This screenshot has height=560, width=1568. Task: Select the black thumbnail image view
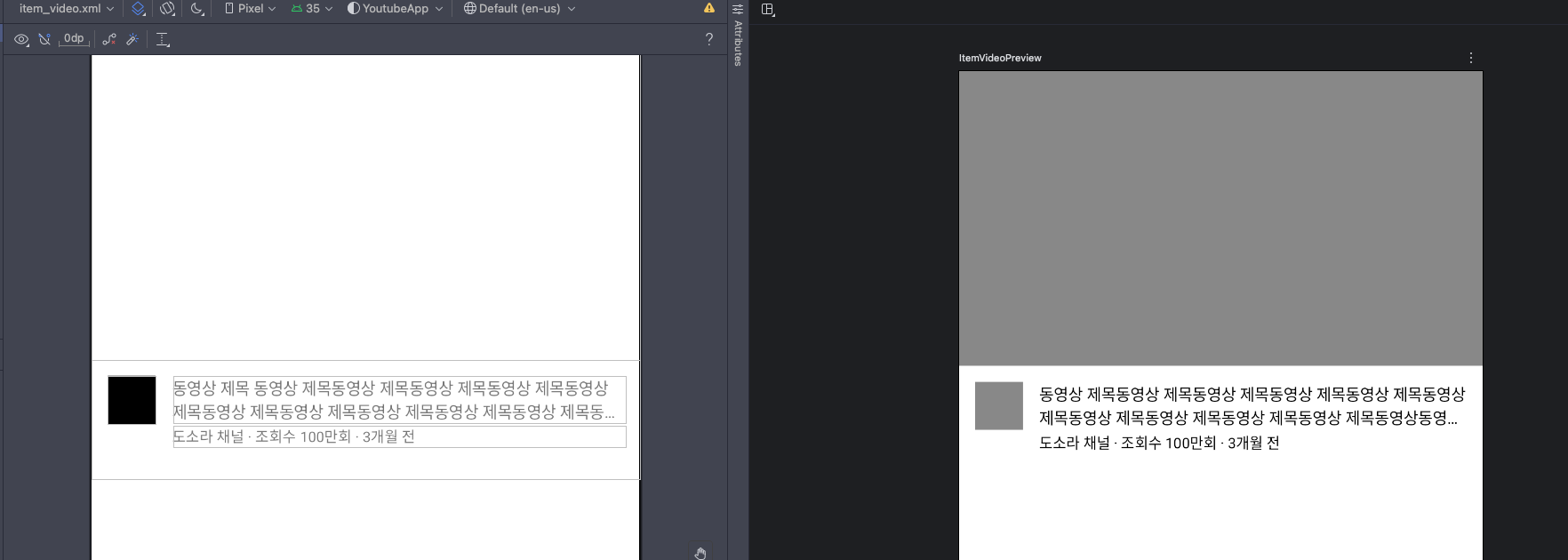pos(132,400)
